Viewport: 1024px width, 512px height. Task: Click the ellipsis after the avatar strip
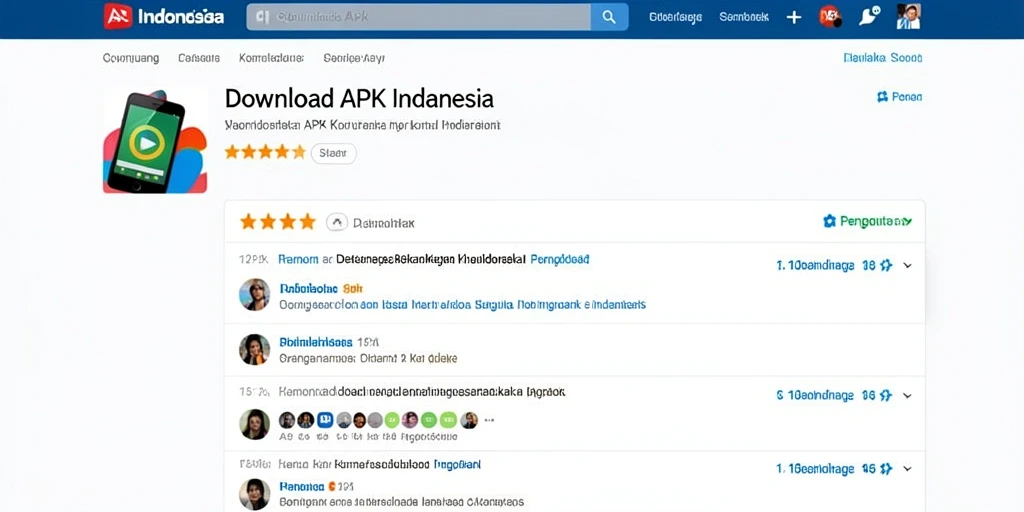[488, 421]
